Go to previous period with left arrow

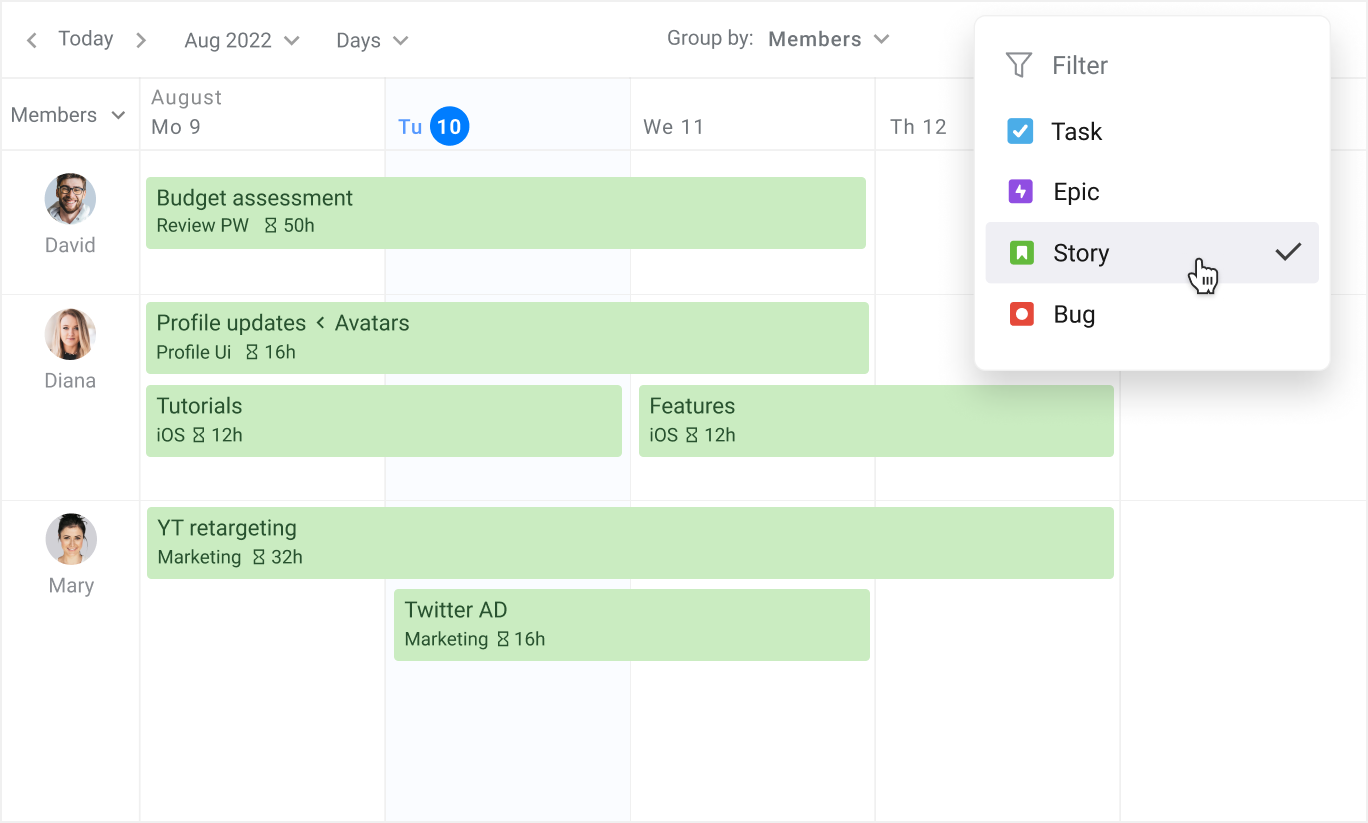(x=32, y=40)
